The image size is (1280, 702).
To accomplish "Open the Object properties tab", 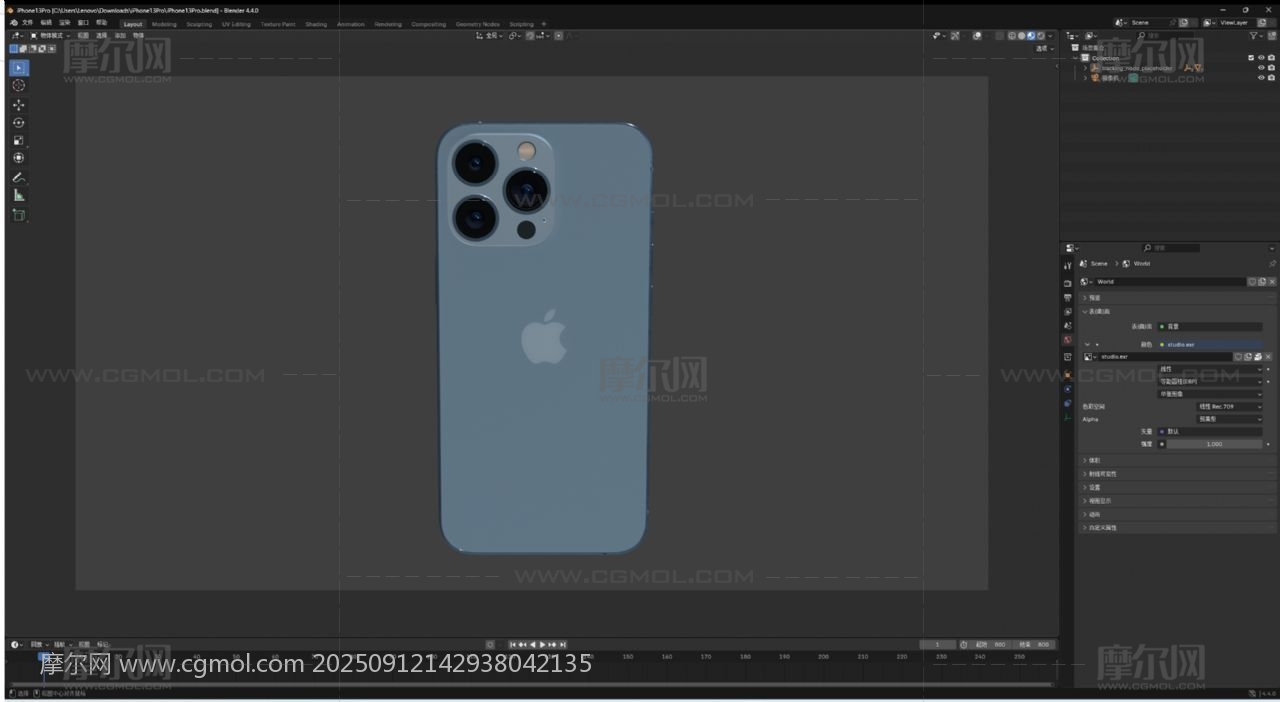I will (x=1068, y=375).
